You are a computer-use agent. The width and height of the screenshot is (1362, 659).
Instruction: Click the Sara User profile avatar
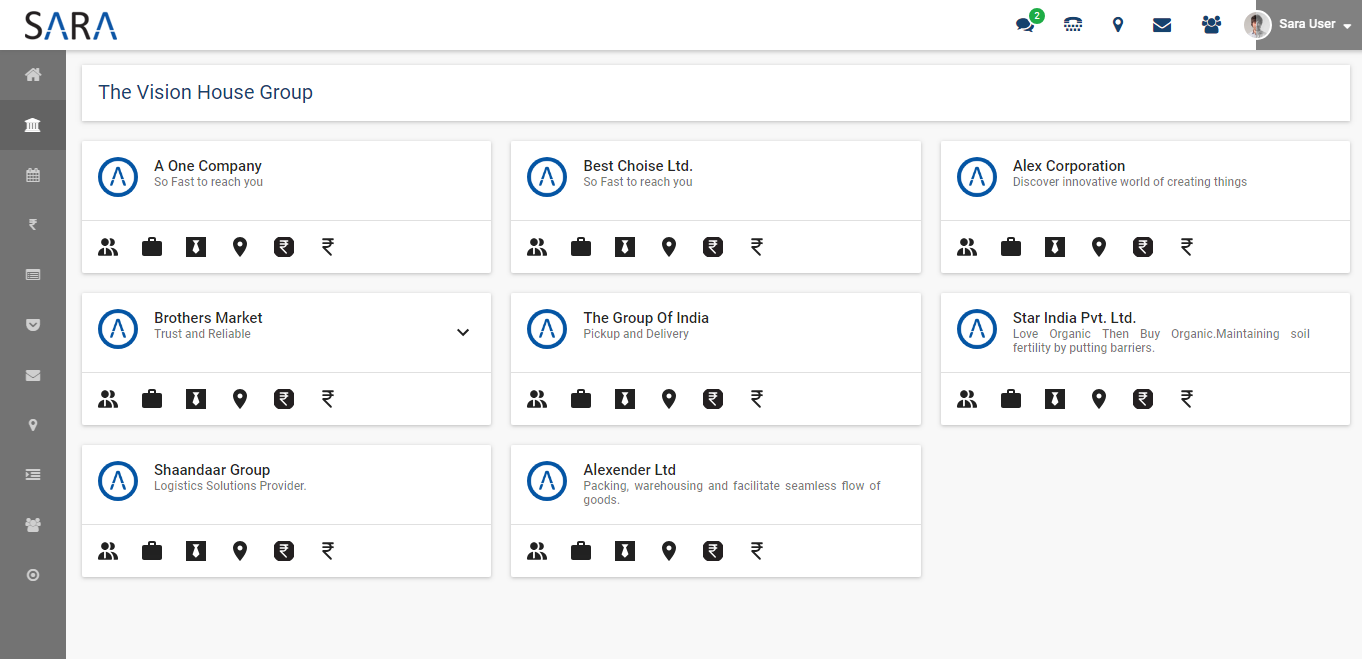[1257, 25]
